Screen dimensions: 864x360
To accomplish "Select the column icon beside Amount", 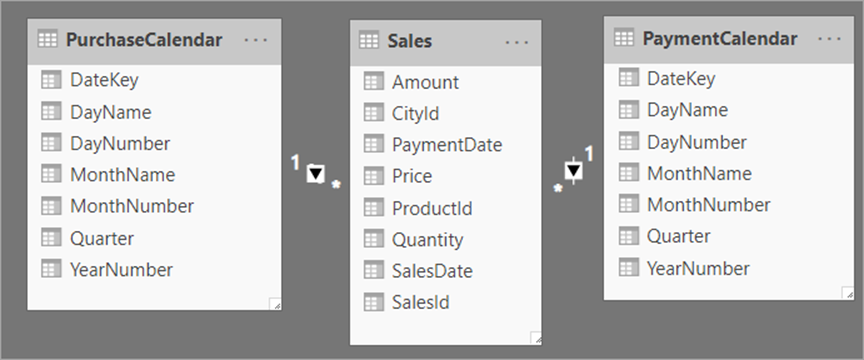I will (x=373, y=82).
